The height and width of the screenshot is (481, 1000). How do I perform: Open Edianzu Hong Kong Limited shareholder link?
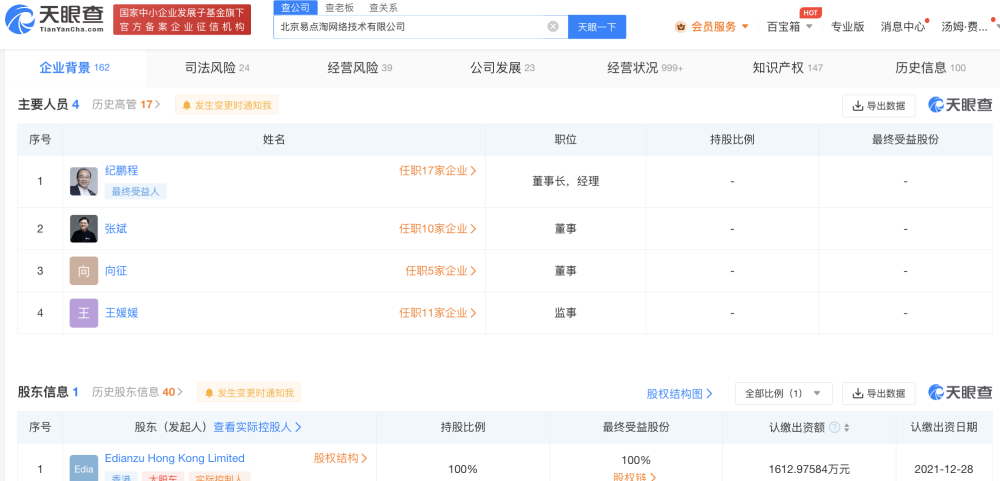pos(175,458)
